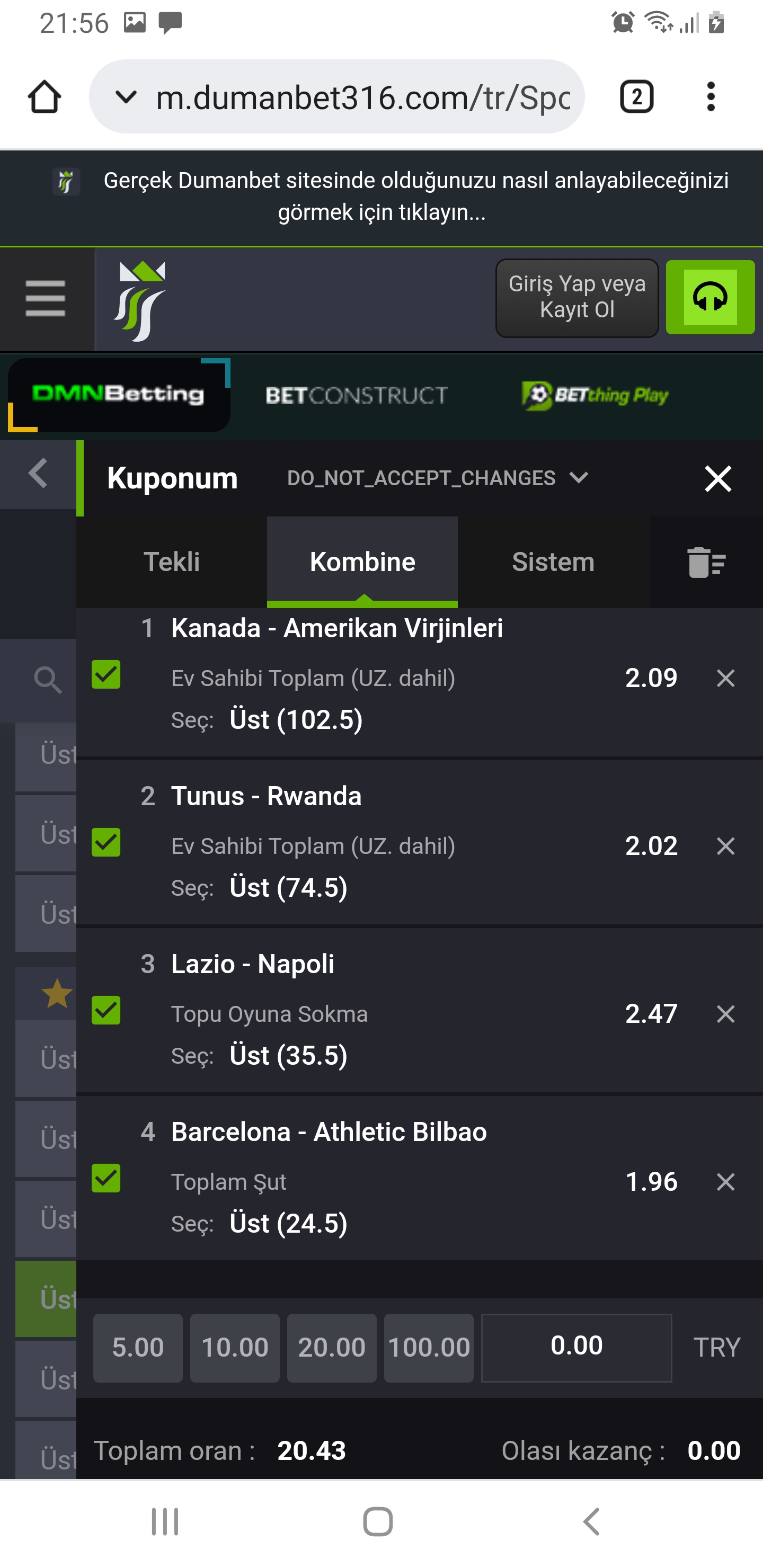Focus the stake amount input field

576,1348
